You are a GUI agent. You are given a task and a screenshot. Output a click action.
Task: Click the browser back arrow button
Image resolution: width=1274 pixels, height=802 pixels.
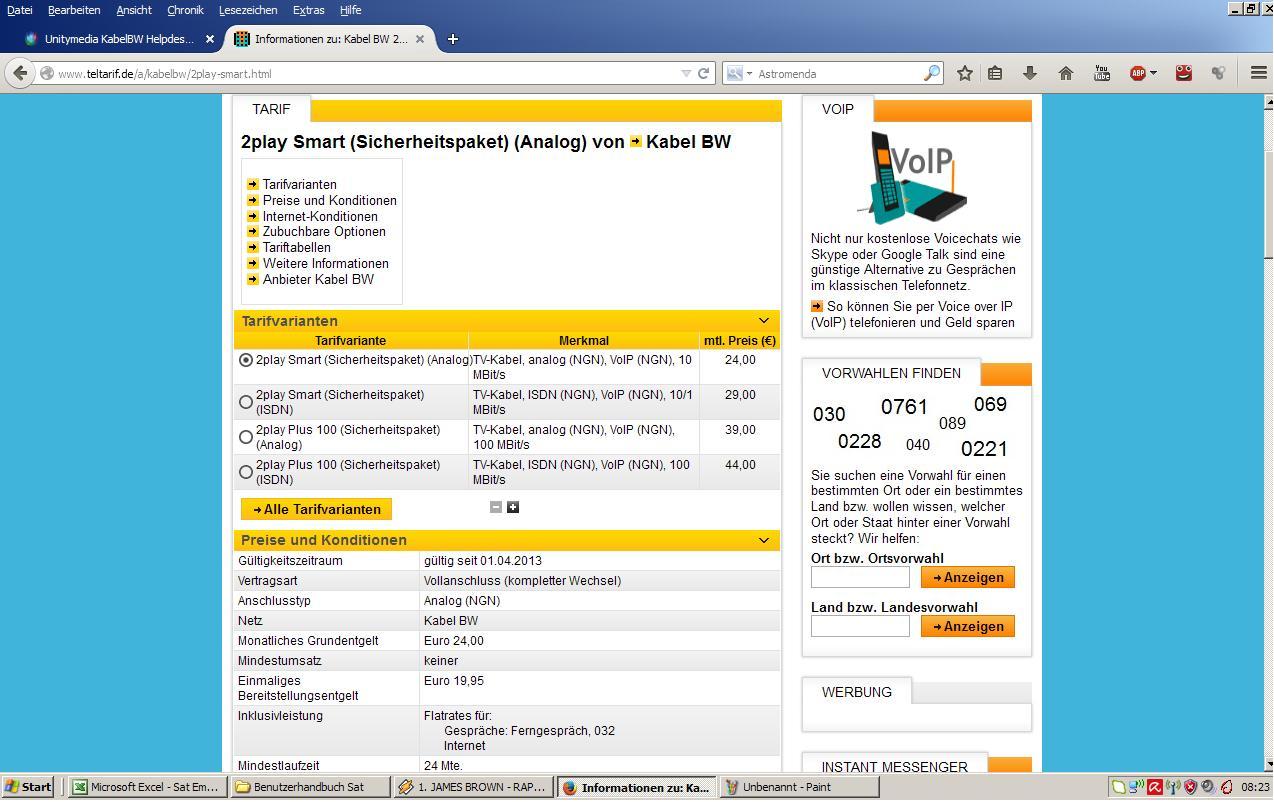21,73
